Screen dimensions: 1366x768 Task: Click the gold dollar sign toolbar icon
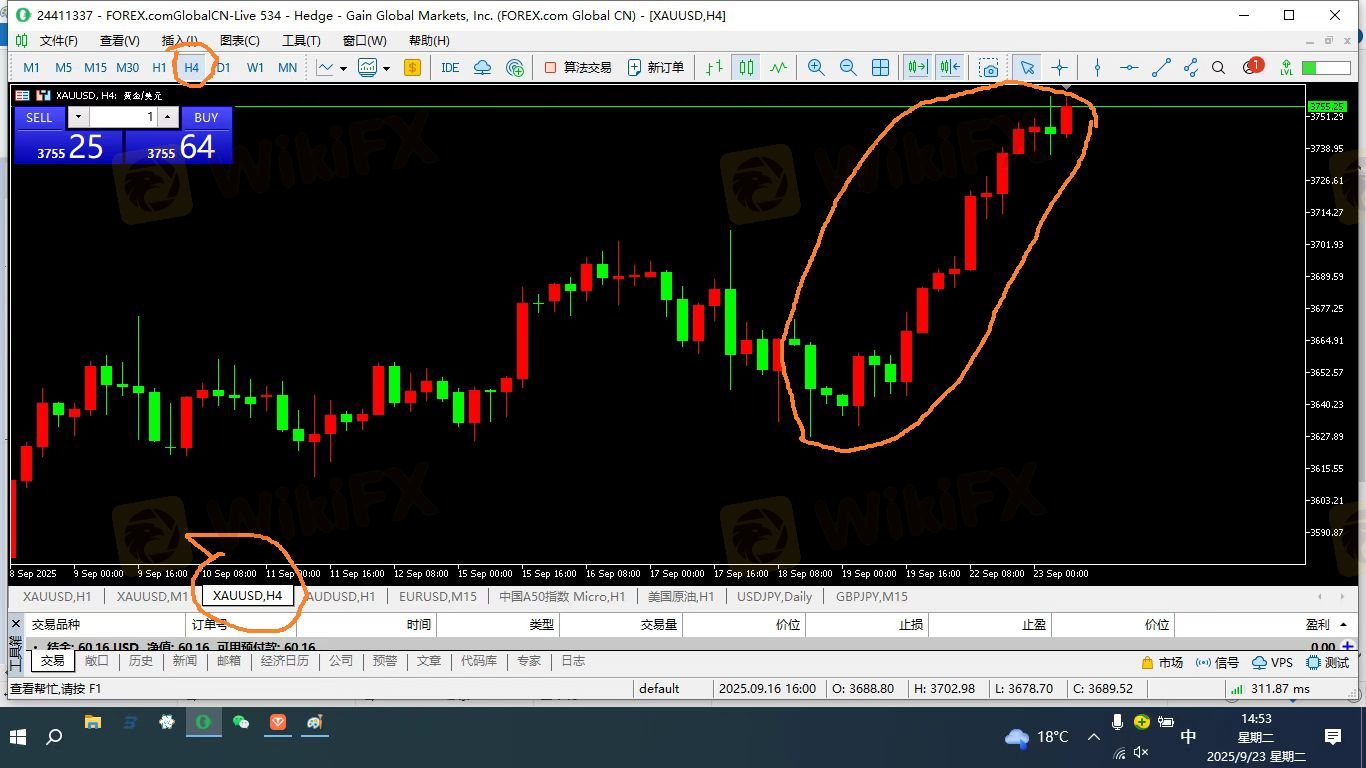[412, 68]
